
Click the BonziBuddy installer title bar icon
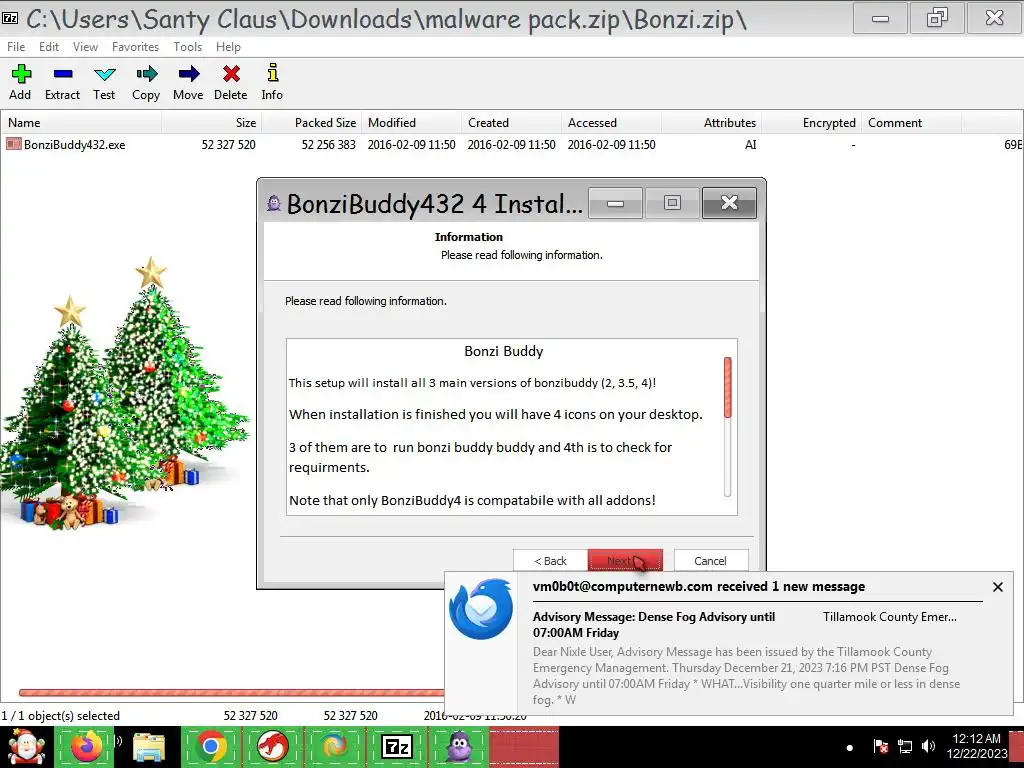pos(274,203)
